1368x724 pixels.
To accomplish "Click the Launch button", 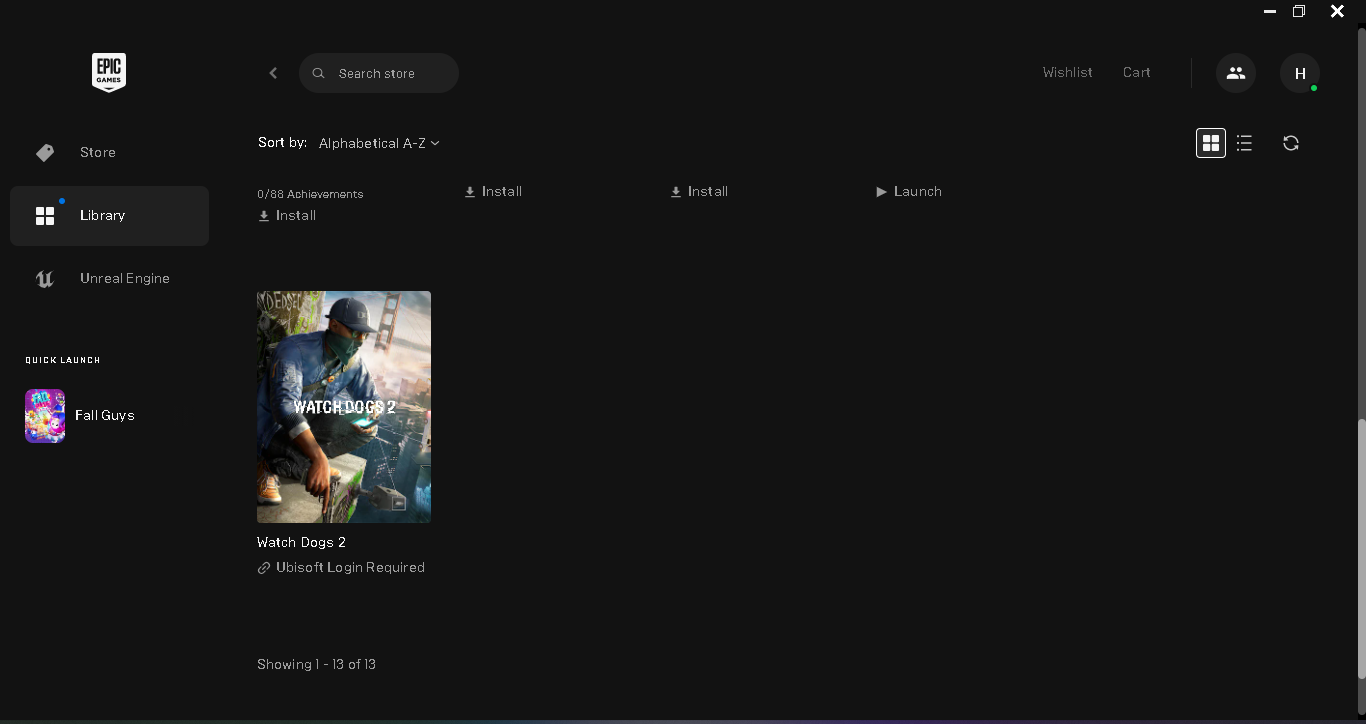I will tap(909, 191).
